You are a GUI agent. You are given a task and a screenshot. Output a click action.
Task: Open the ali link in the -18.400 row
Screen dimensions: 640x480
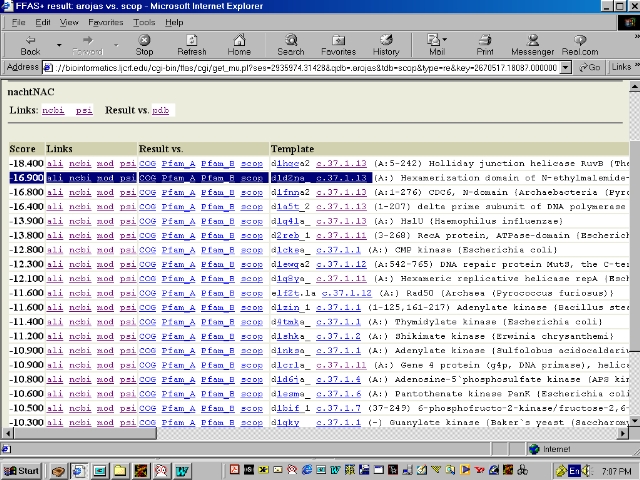click(x=54, y=163)
